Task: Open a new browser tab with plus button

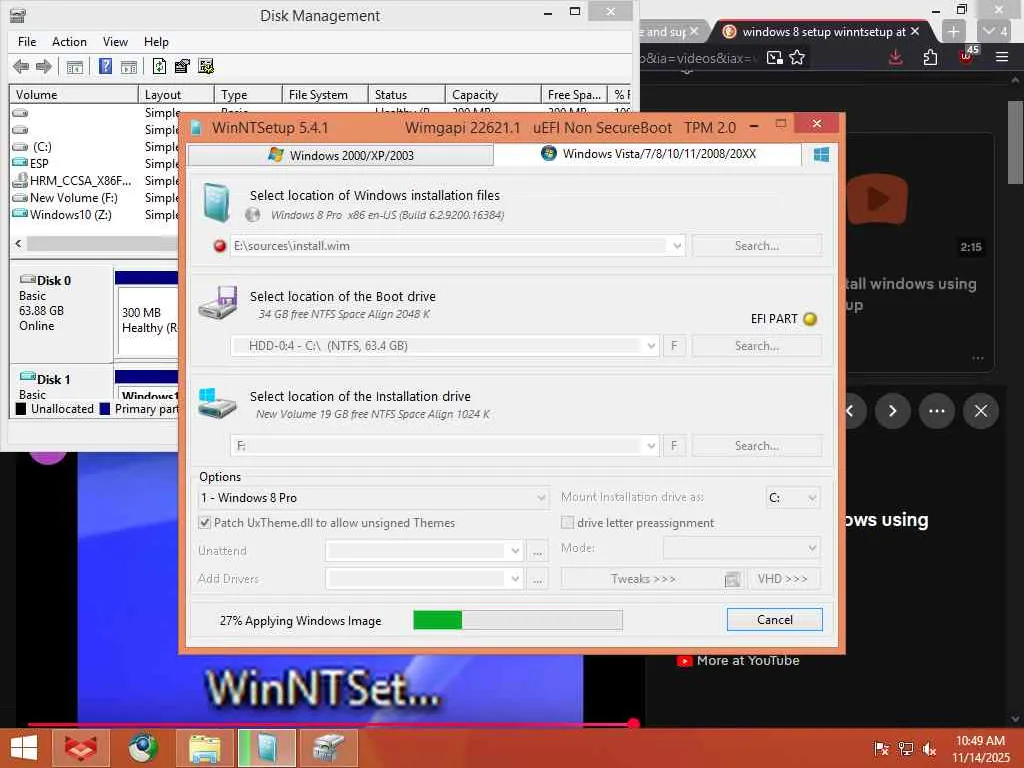Action: pyautogui.click(x=953, y=31)
